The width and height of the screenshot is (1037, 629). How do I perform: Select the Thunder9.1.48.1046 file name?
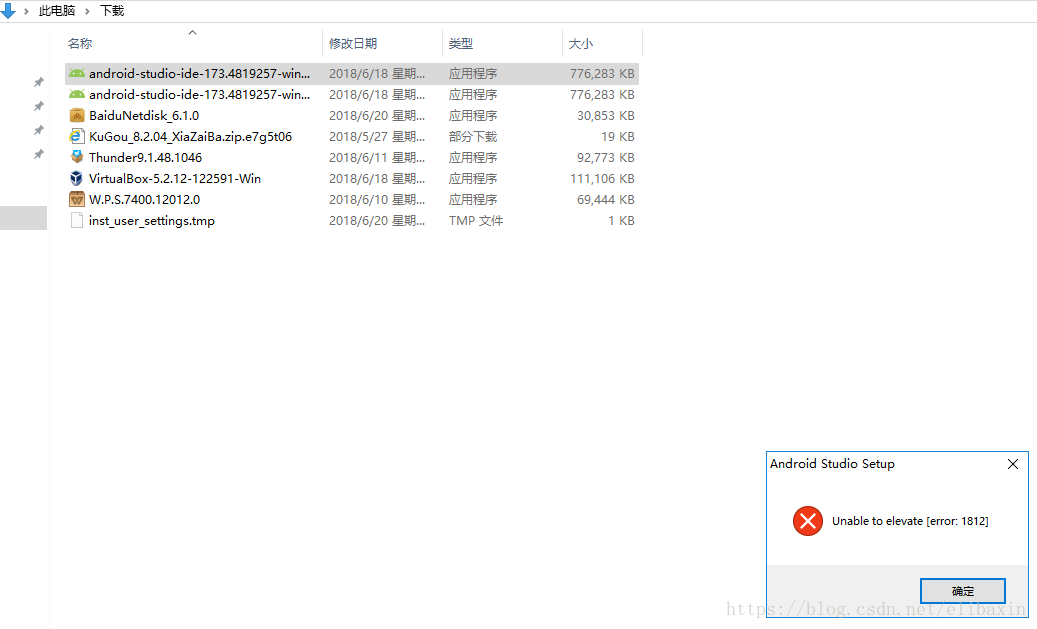(x=145, y=157)
